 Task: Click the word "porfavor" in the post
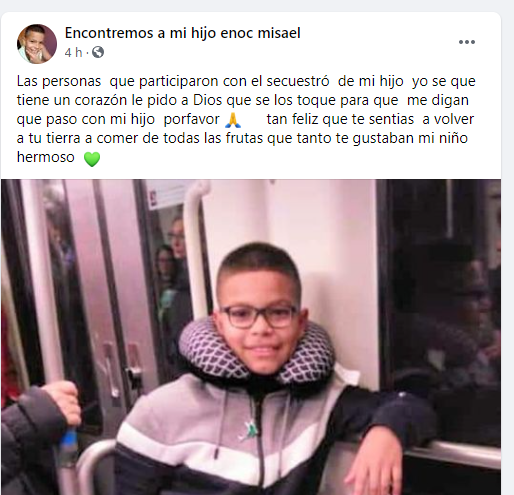(x=191, y=119)
